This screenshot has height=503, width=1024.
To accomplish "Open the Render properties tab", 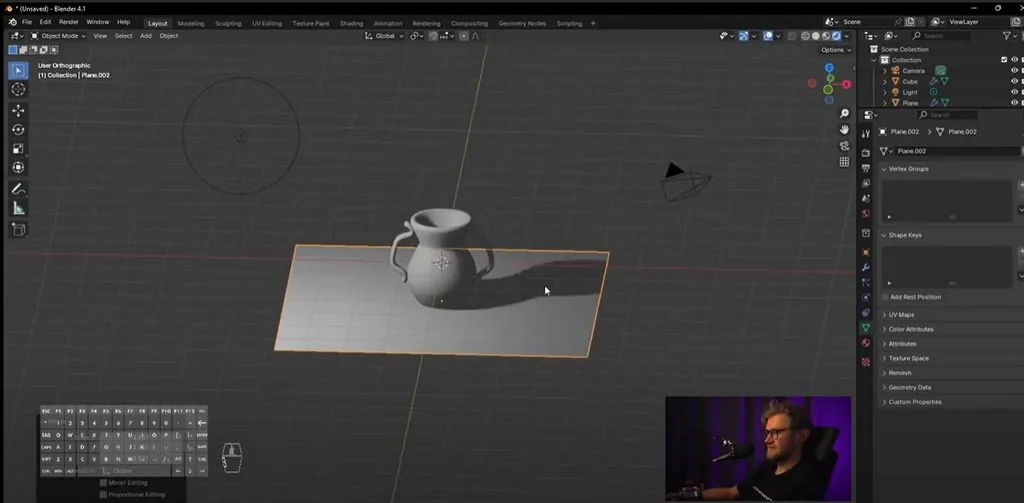I will [866, 153].
